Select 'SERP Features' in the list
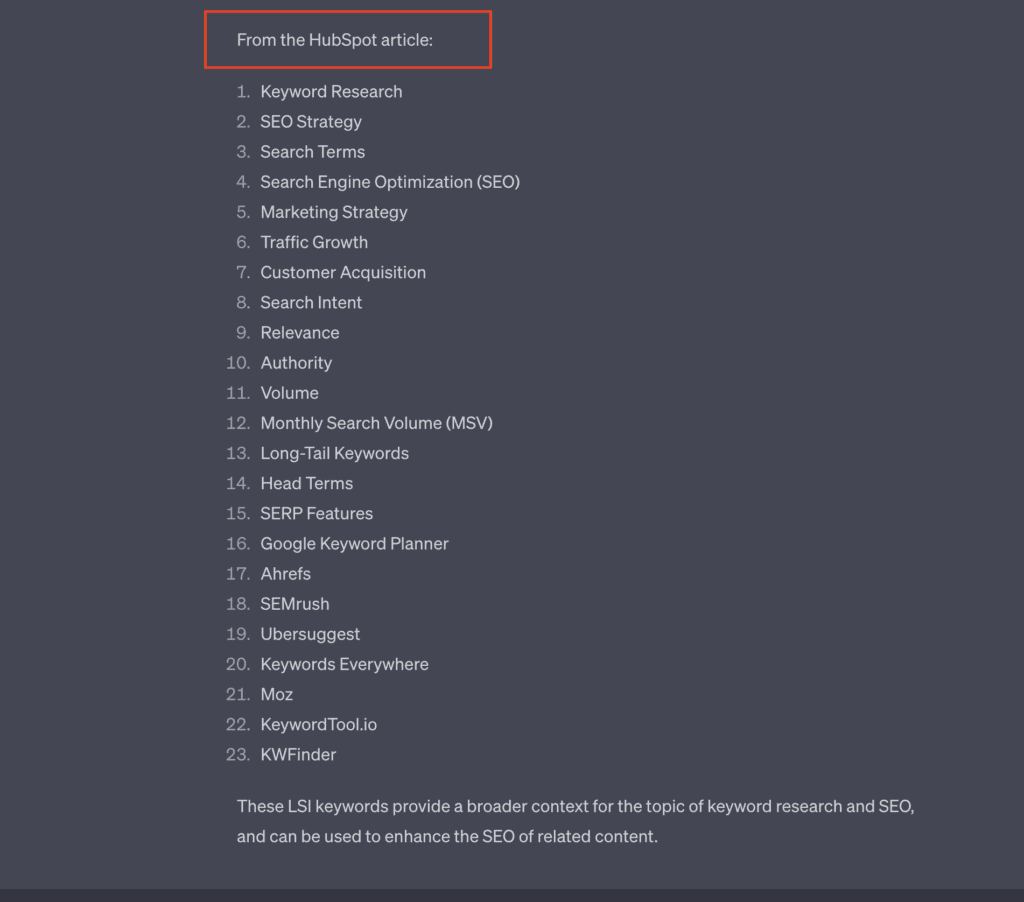The image size is (1024, 902). (317, 513)
